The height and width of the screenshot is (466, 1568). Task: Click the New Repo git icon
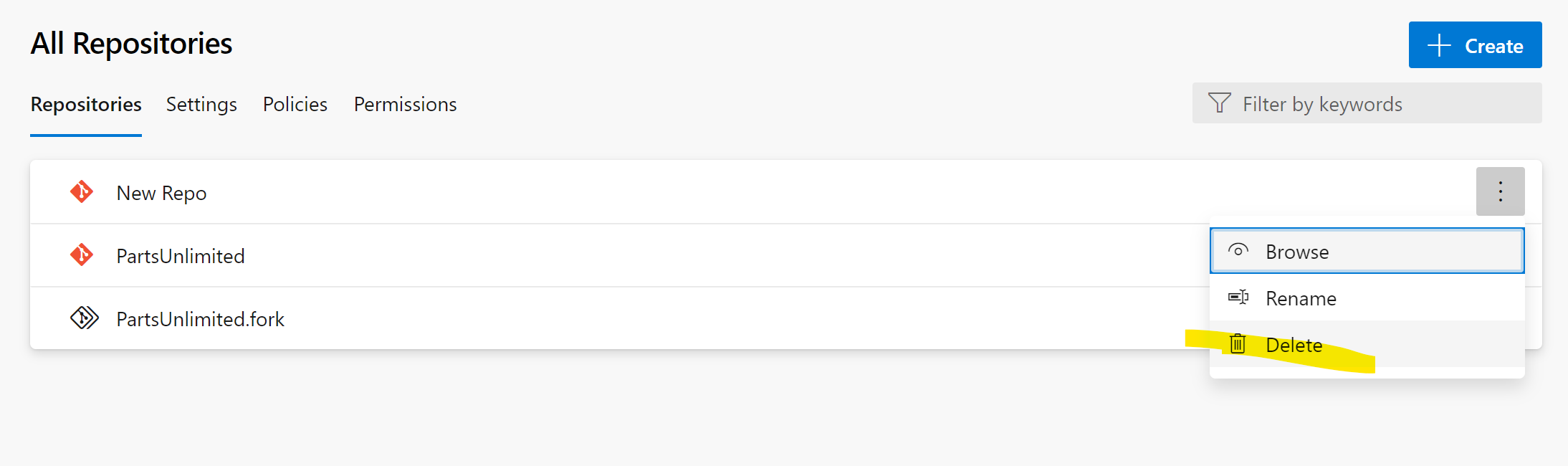pyautogui.click(x=82, y=192)
